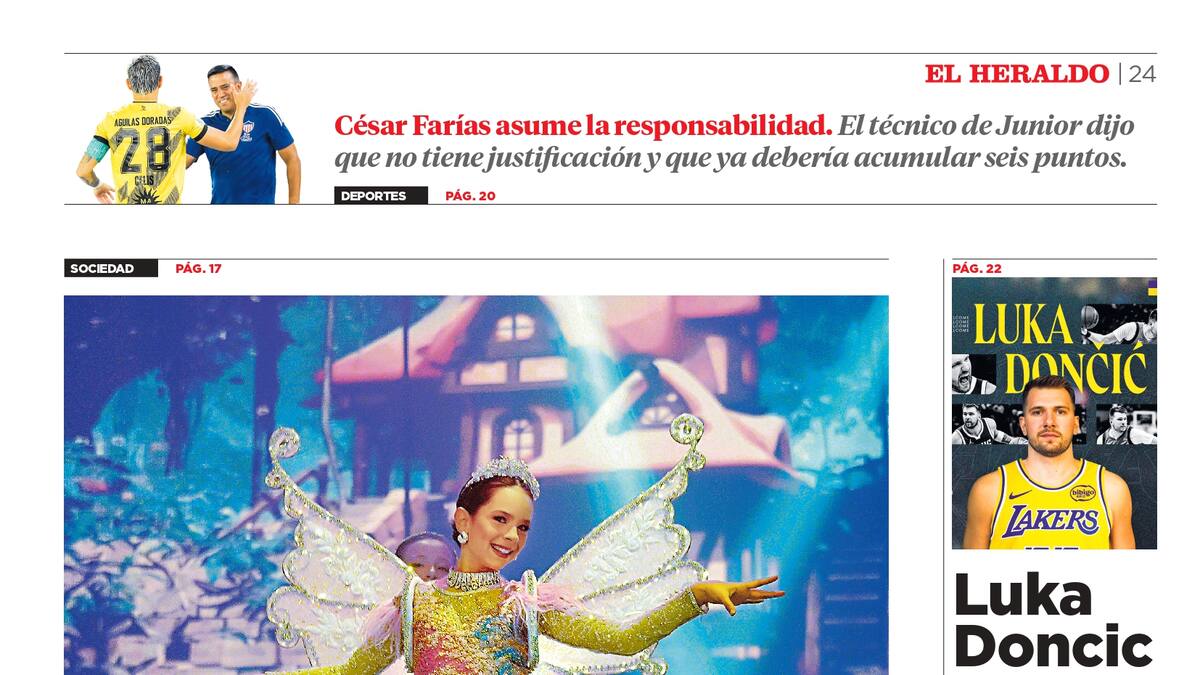This screenshot has height=675, width=1200.
Task: Click the page number 24
Action: 1142,74
